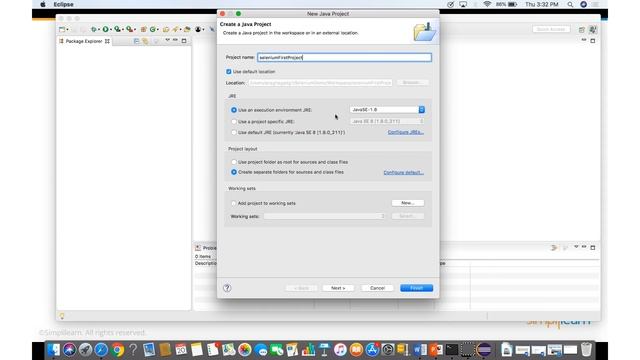Click into the Project name text field
This screenshot has height=360, width=640.
344,58
